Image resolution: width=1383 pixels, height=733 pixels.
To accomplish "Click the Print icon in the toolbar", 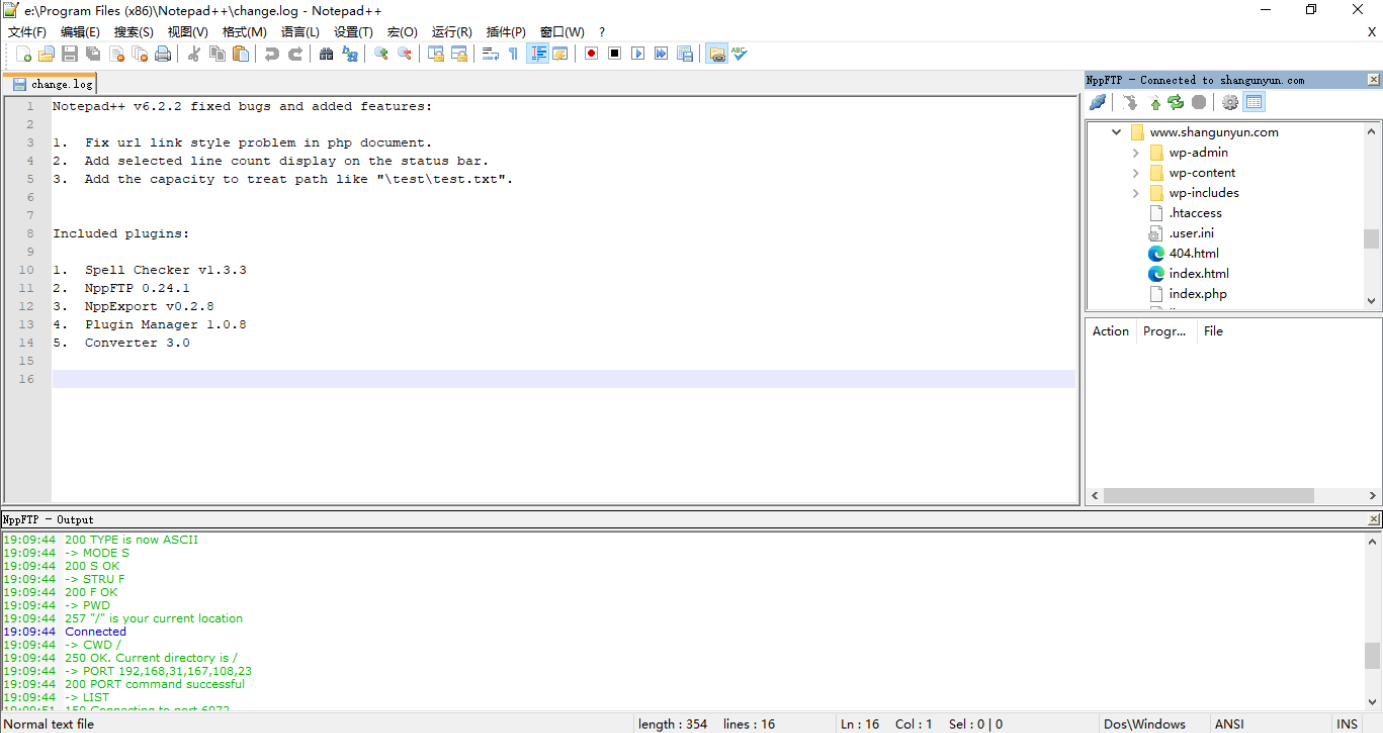I will (x=163, y=54).
